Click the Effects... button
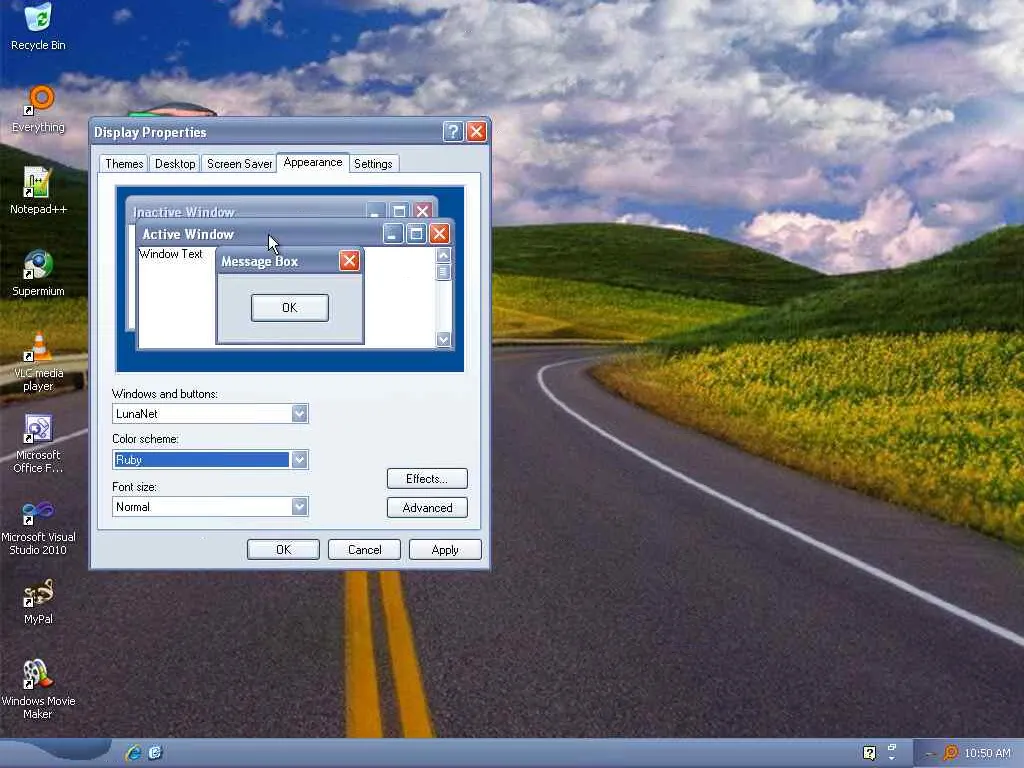This screenshot has height=768, width=1024. (x=427, y=479)
